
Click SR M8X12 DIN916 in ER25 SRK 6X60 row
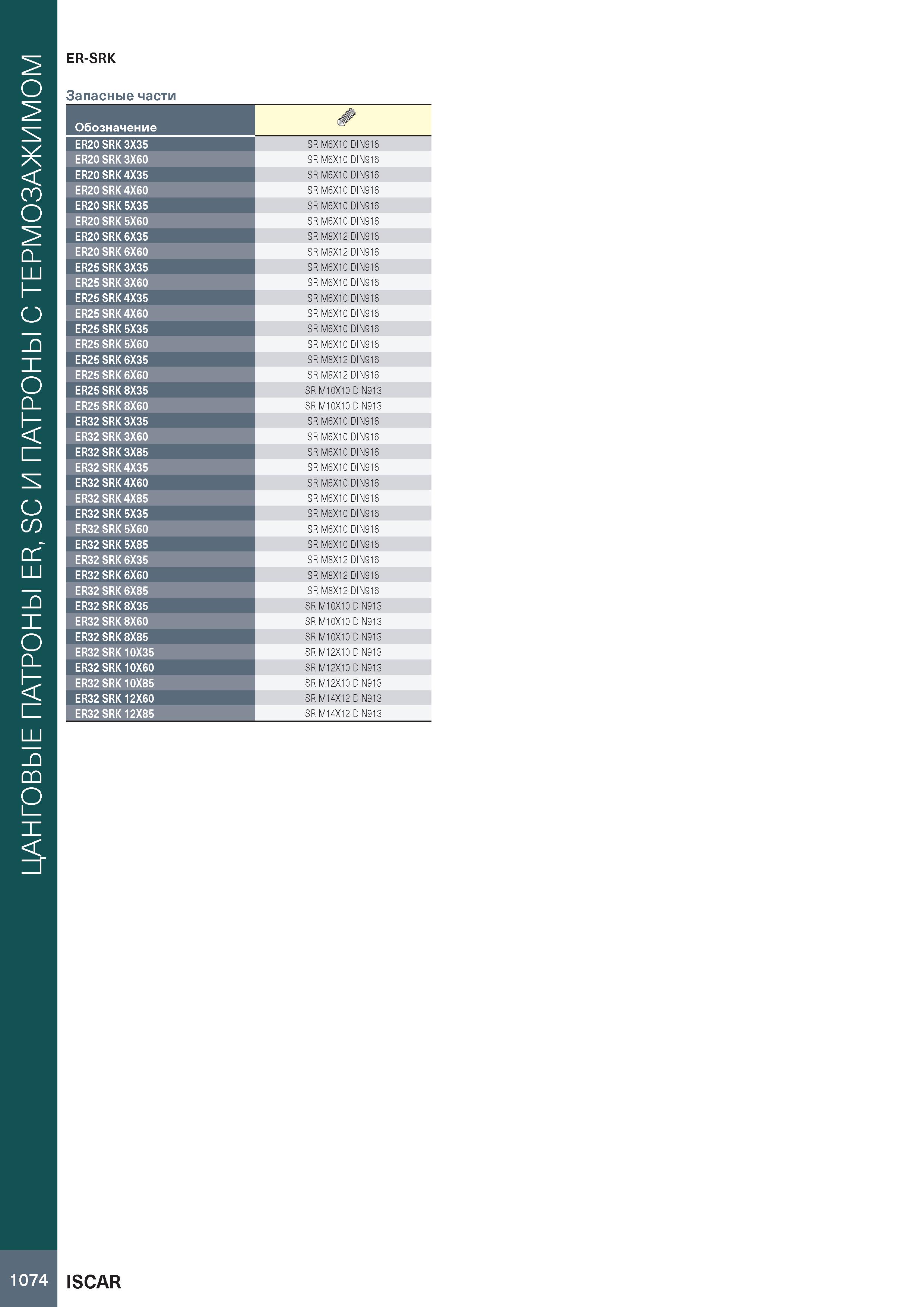click(343, 375)
